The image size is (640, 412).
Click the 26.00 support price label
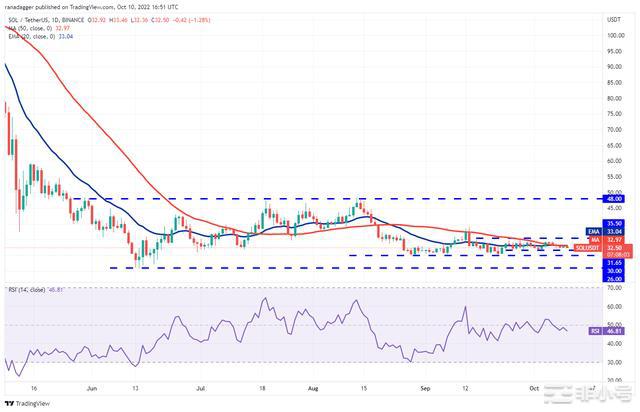[x=613, y=278]
